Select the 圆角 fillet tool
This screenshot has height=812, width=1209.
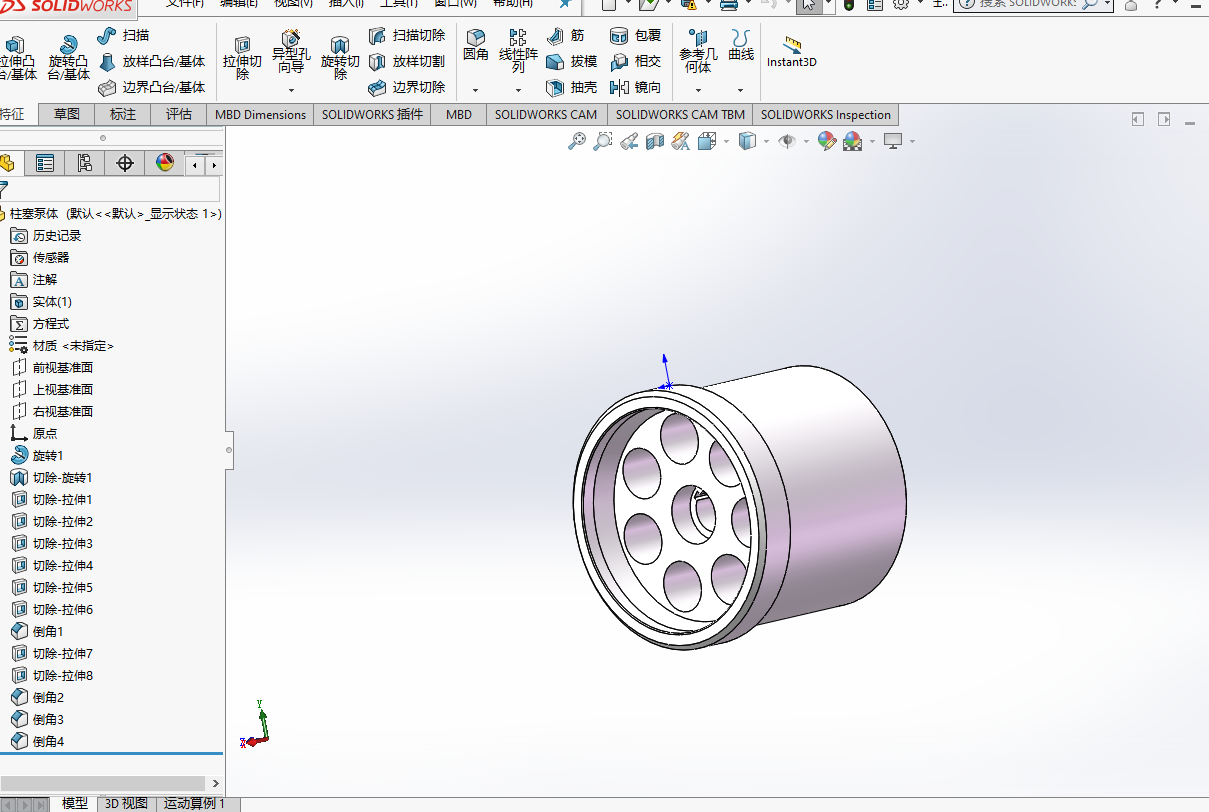click(x=476, y=46)
